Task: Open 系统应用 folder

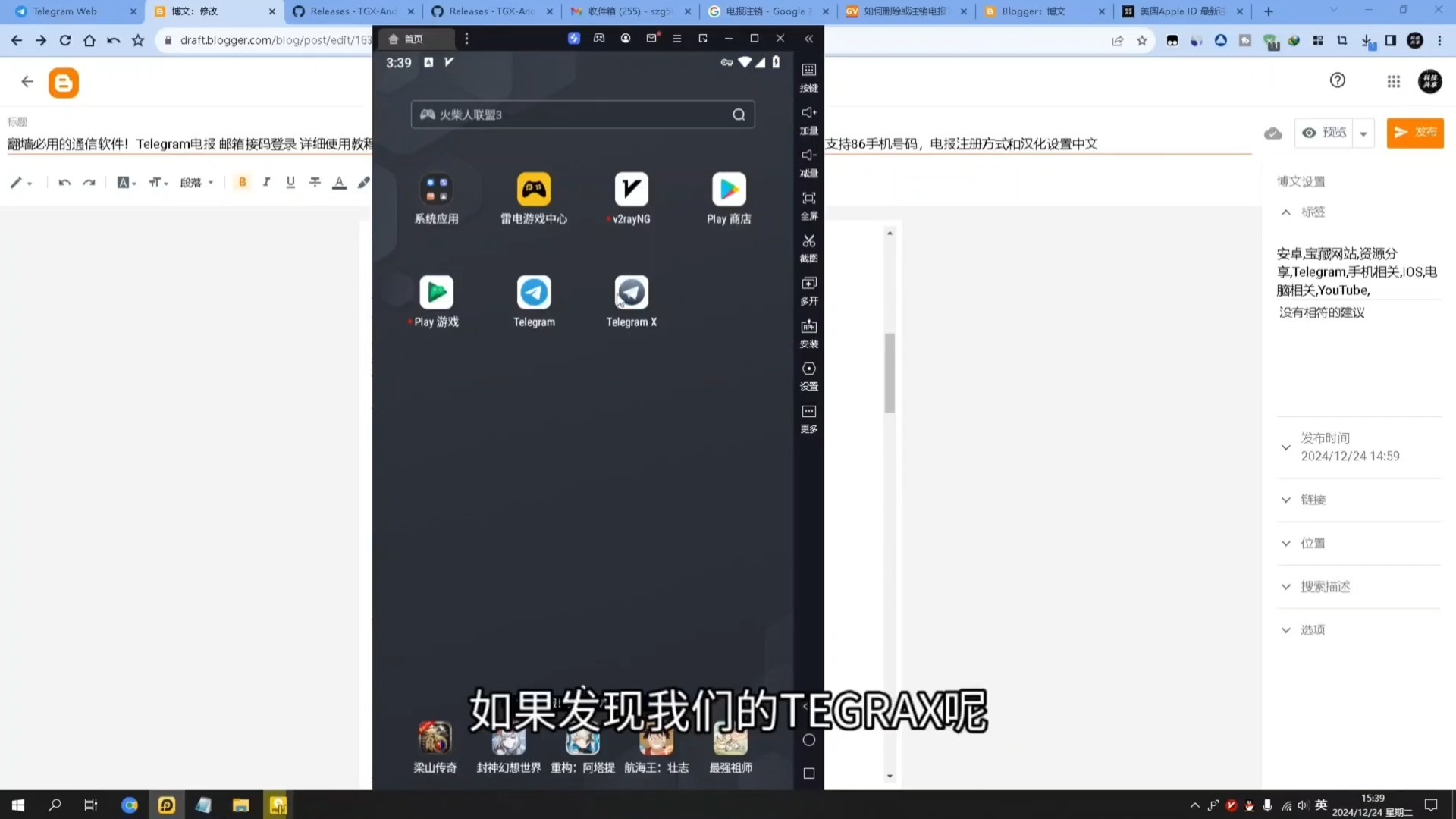Action: pyautogui.click(x=436, y=190)
